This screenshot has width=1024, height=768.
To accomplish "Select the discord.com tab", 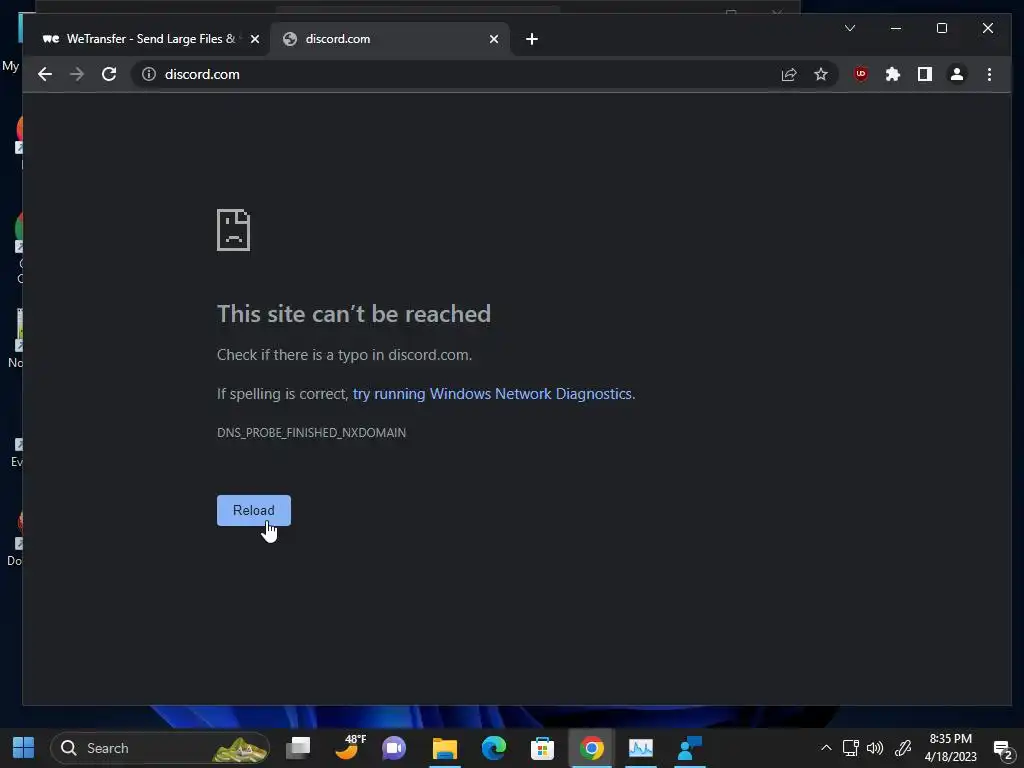I will (x=390, y=39).
